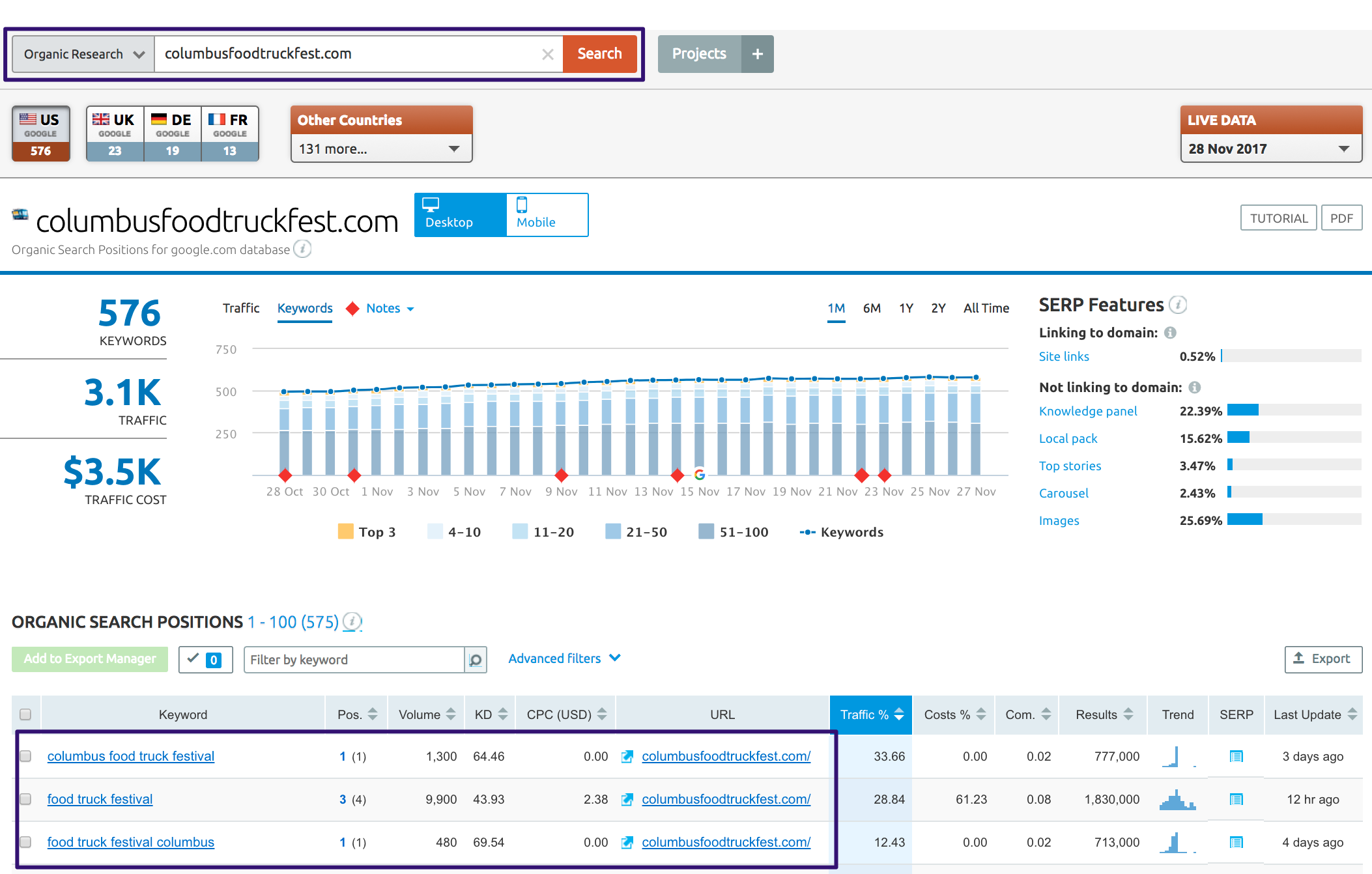Image resolution: width=1372 pixels, height=874 pixels.
Task: Click the Google update marker on chart
Action: coord(700,475)
